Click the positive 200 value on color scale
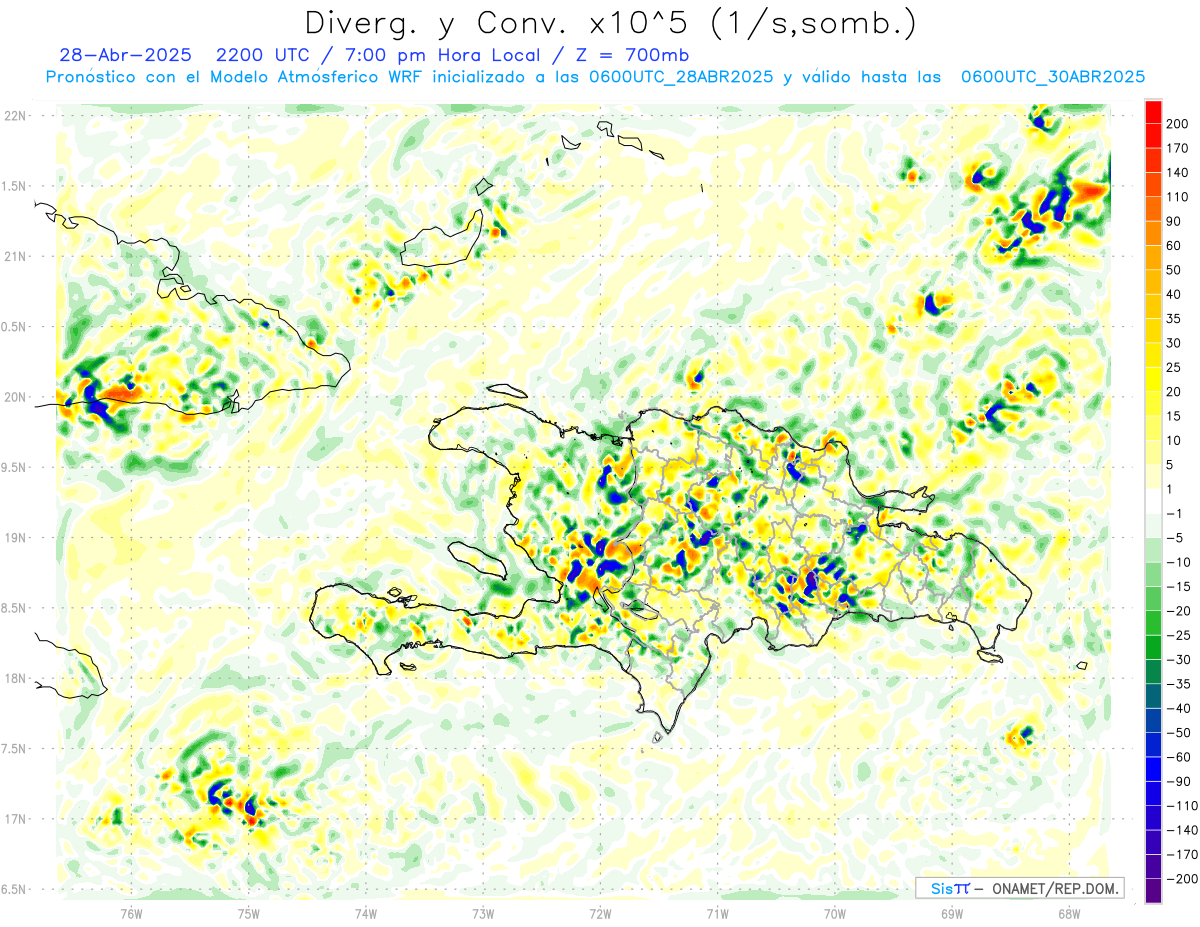This screenshot has height=927, width=1200. (x=1177, y=123)
